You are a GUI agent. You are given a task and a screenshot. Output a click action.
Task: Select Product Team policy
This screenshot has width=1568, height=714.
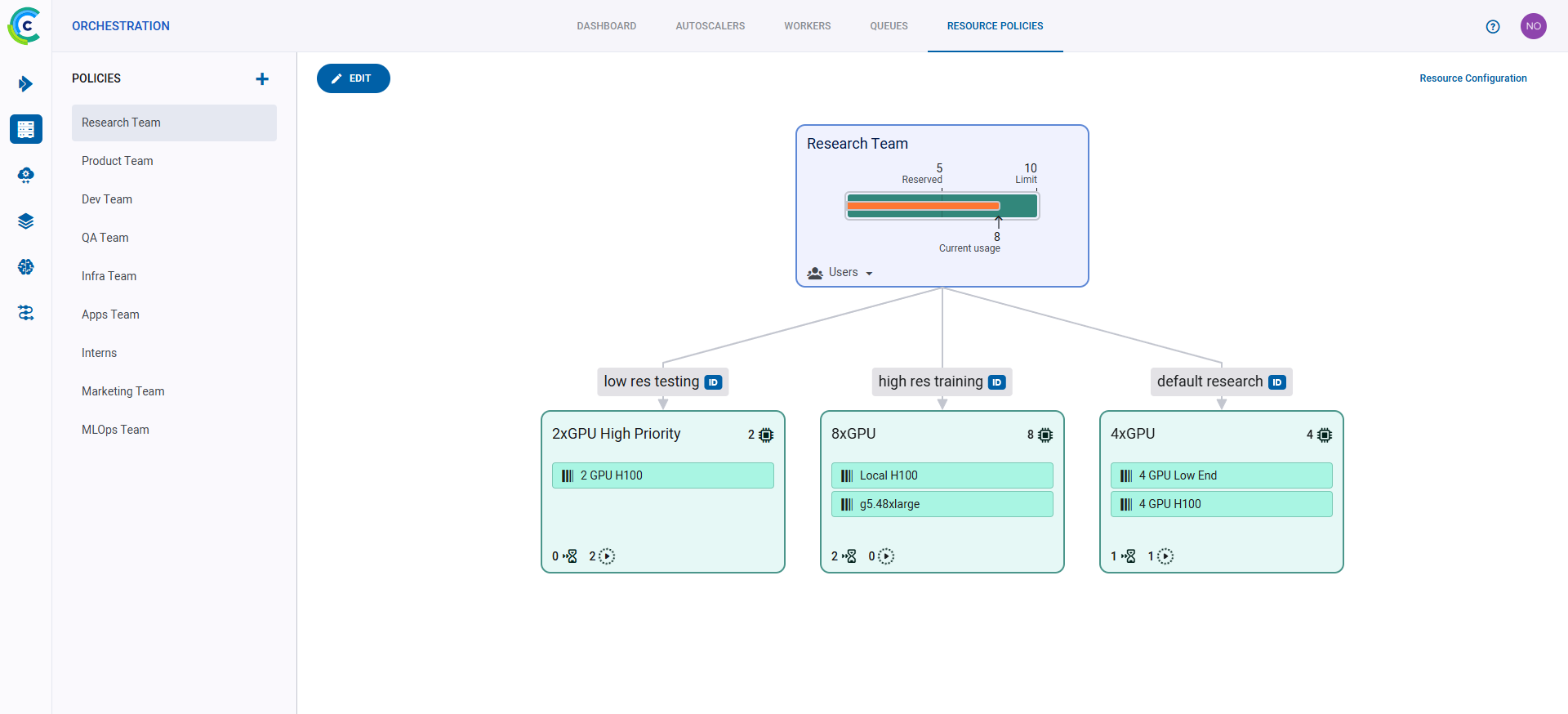pos(118,161)
